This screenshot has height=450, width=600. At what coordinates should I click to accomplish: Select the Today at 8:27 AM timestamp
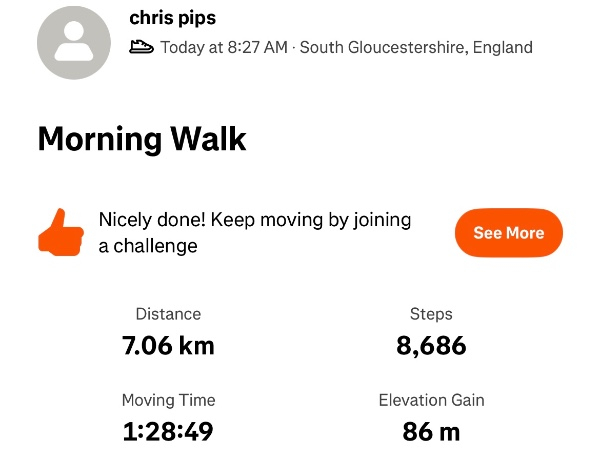[x=224, y=47]
